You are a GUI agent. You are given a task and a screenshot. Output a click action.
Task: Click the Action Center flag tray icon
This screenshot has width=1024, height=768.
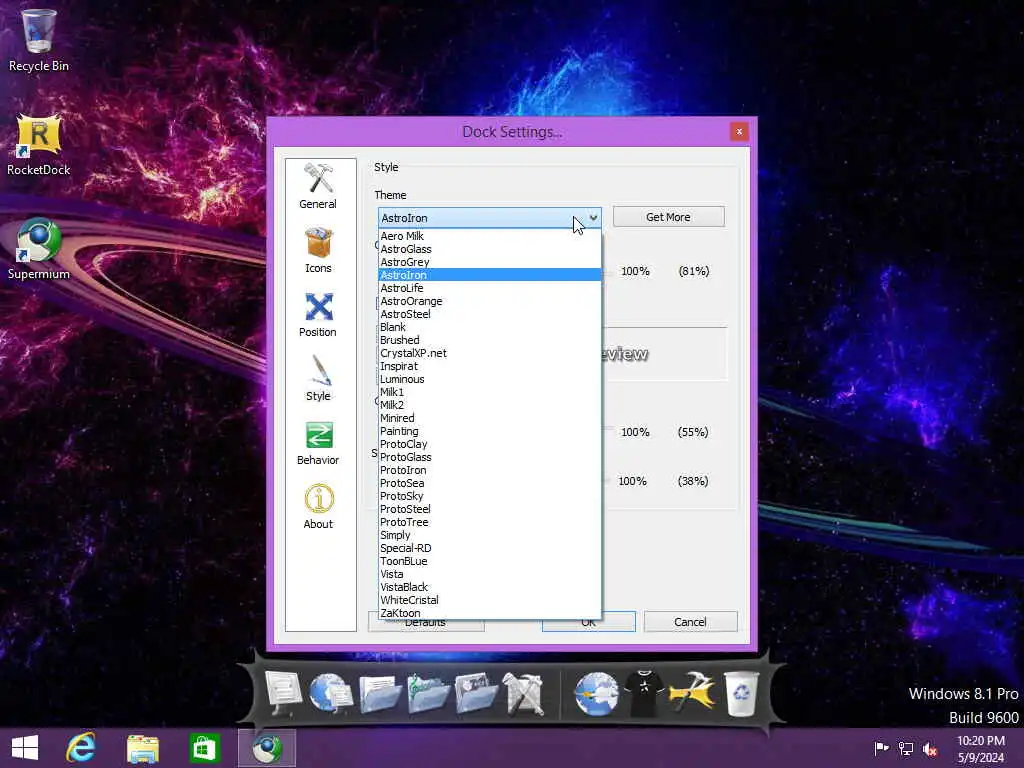[881, 748]
